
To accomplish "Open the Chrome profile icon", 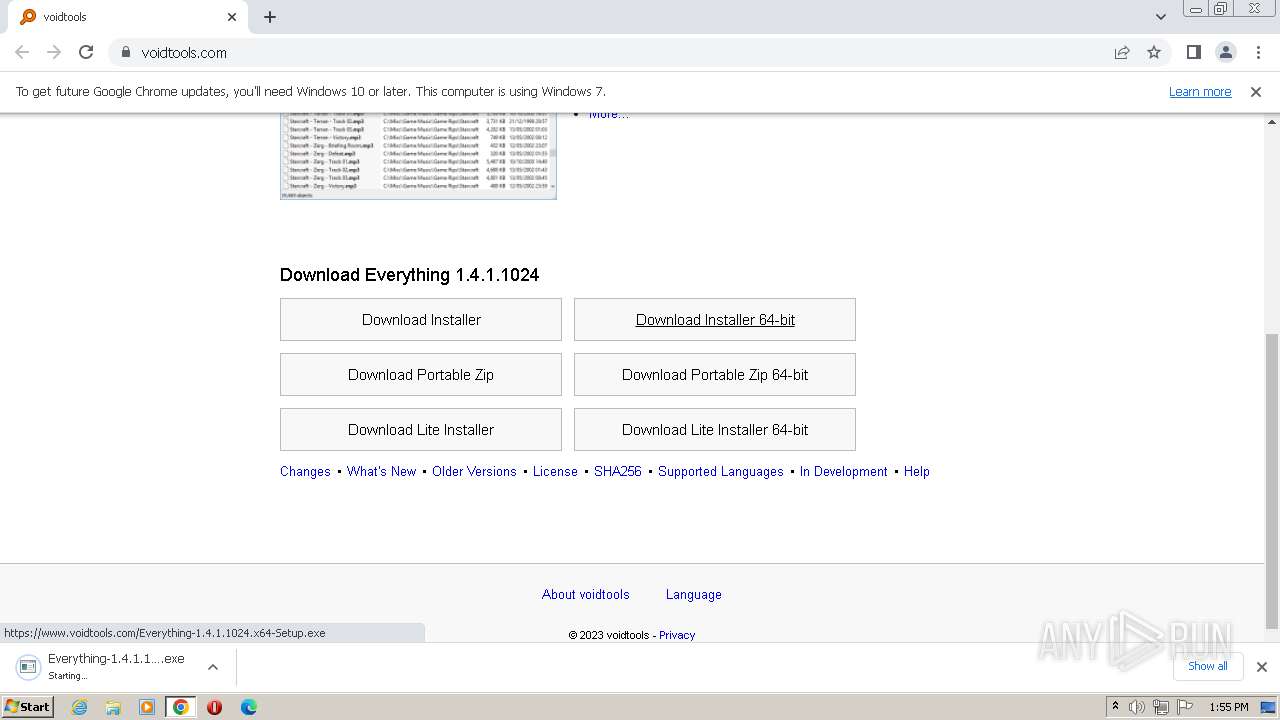I will [x=1226, y=52].
